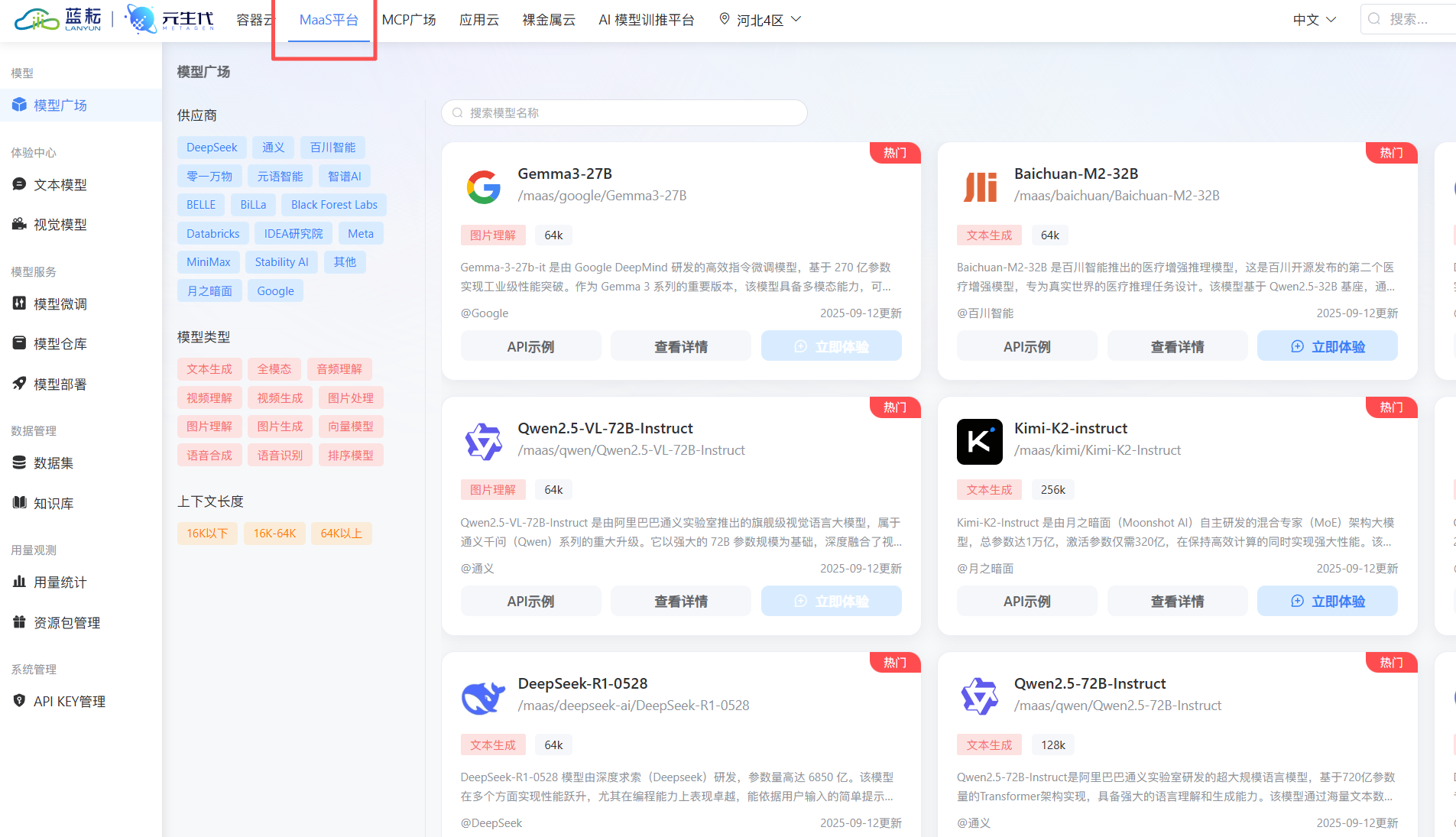Click the DeepSeek whale logo
The image size is (1456, 837).
(x=483, y=696)
